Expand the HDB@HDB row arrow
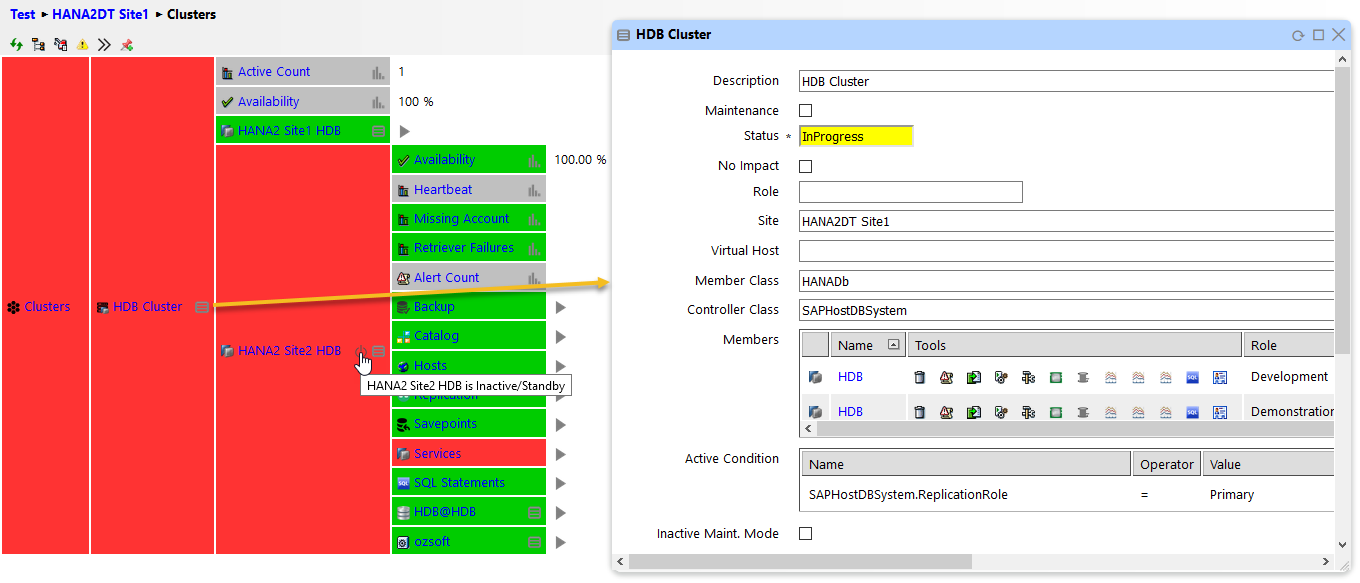Screen dimensions: 1360x583 coord(561,513)
